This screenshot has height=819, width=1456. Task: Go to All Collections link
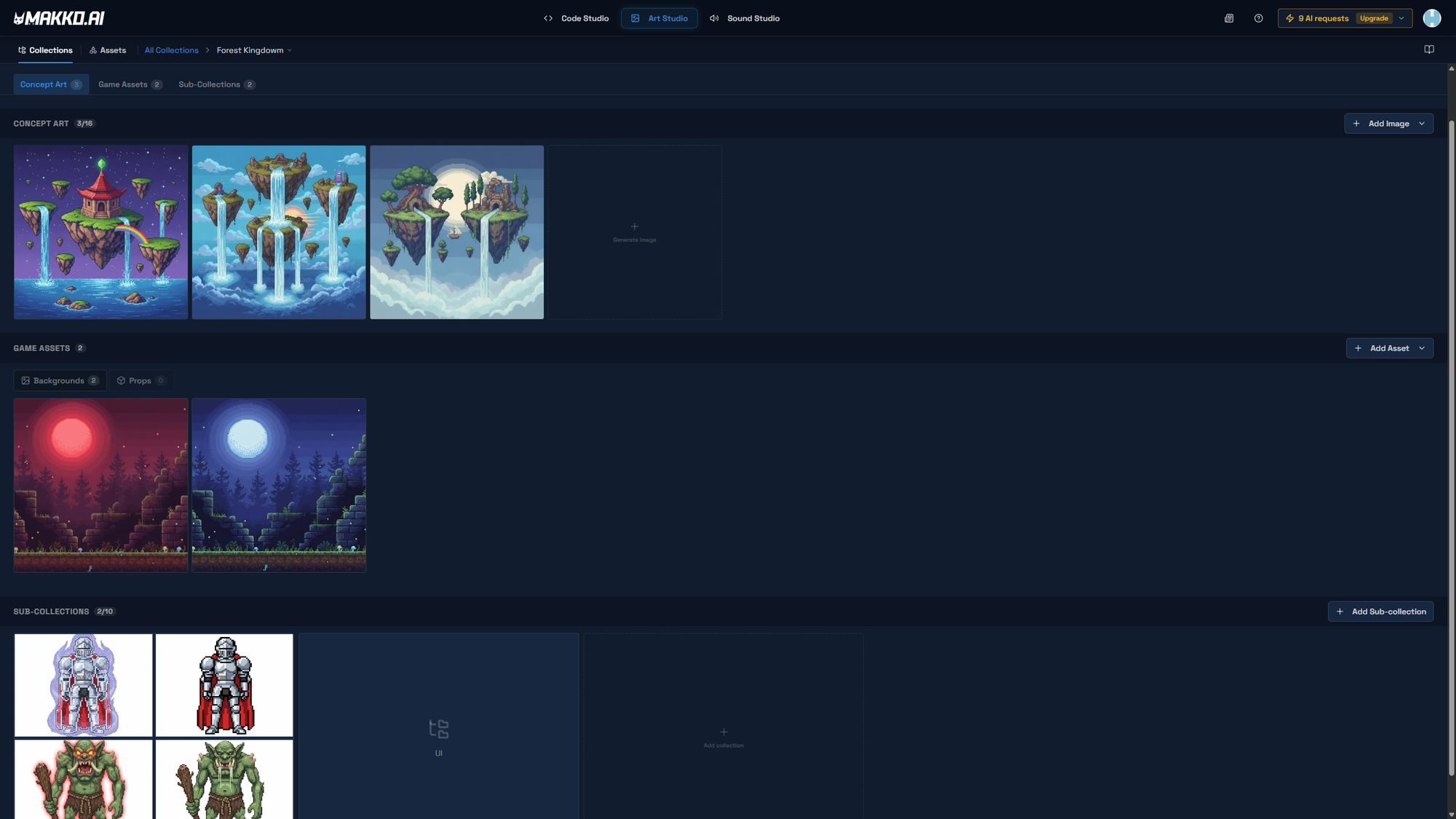point(171,50)
